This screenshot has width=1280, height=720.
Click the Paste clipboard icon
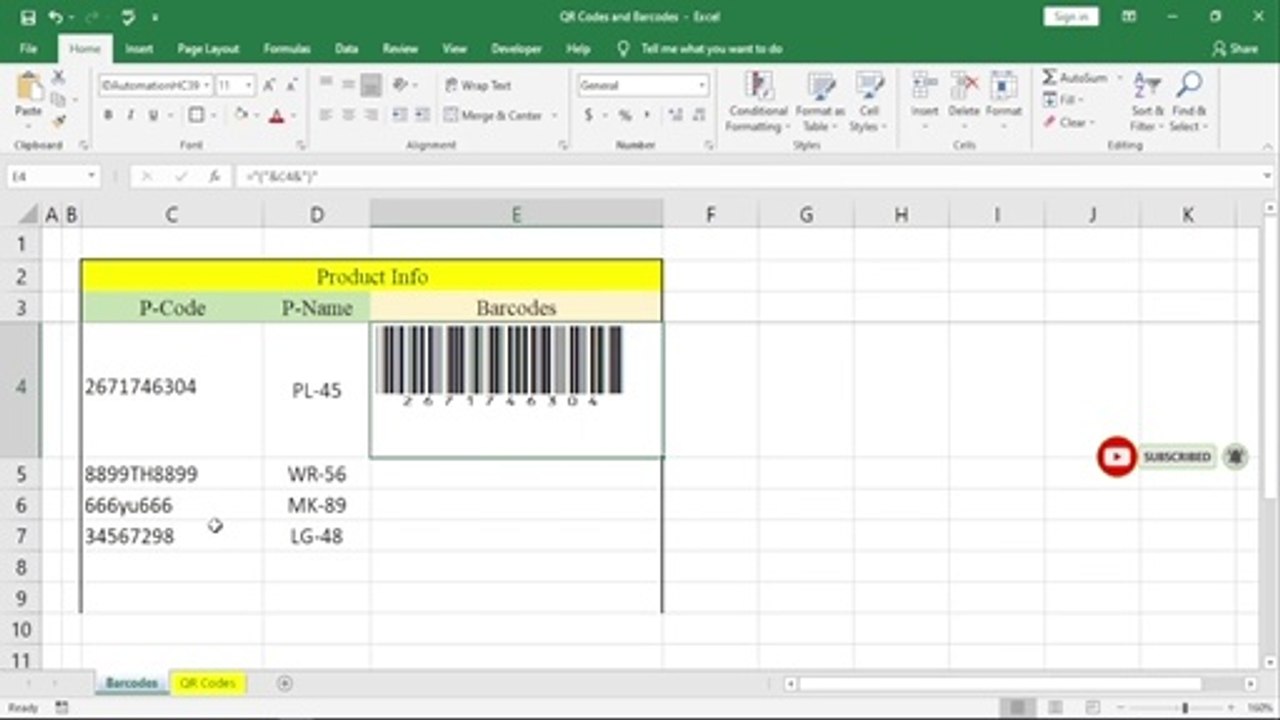(29, 88)
